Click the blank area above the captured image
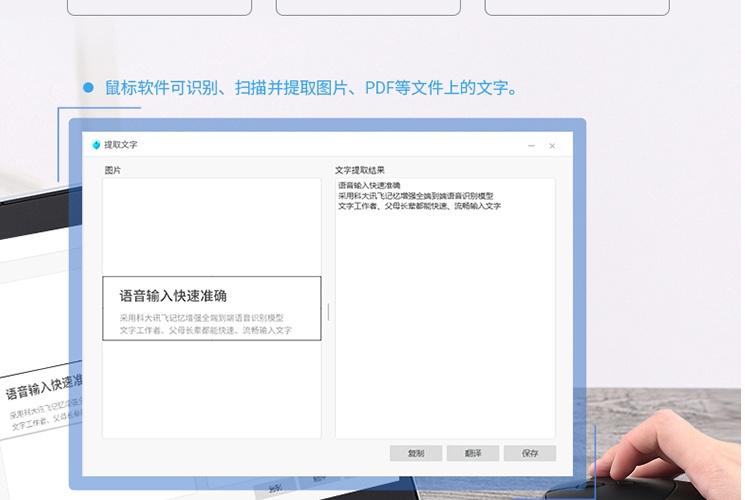The width and height of the screenshot is (745, 500). pyautogui.click(x=212, y=225)
